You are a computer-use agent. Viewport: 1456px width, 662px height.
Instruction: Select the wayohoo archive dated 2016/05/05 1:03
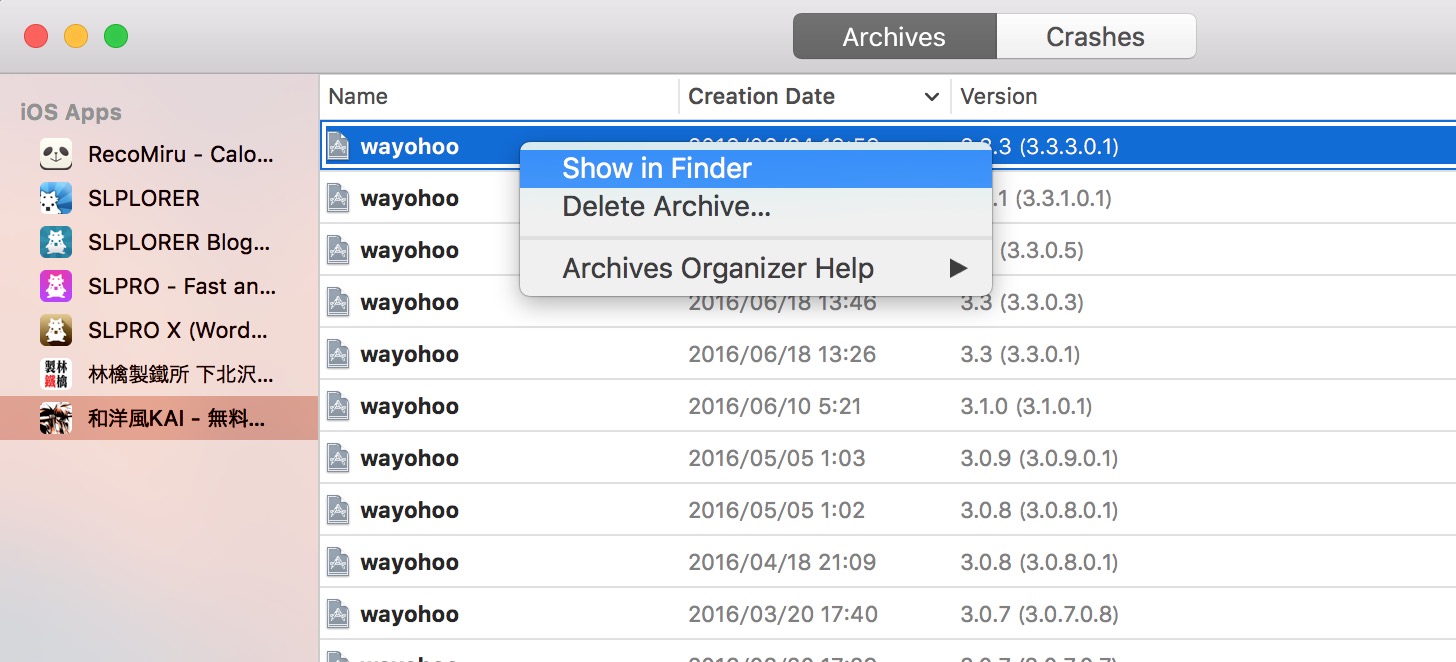(888, 458)
